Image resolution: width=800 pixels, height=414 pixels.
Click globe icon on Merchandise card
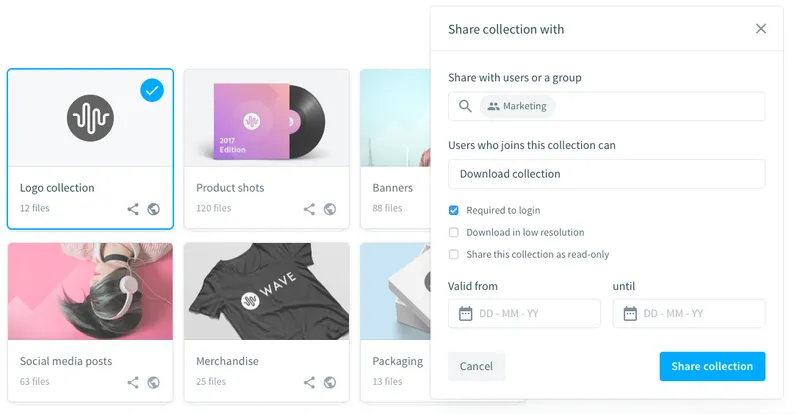click(x=330, y=382)
